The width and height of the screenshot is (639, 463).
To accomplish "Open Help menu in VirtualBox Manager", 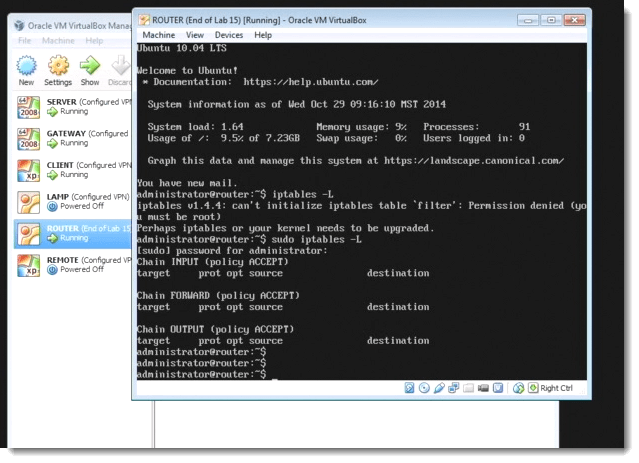I will [94, 41].
